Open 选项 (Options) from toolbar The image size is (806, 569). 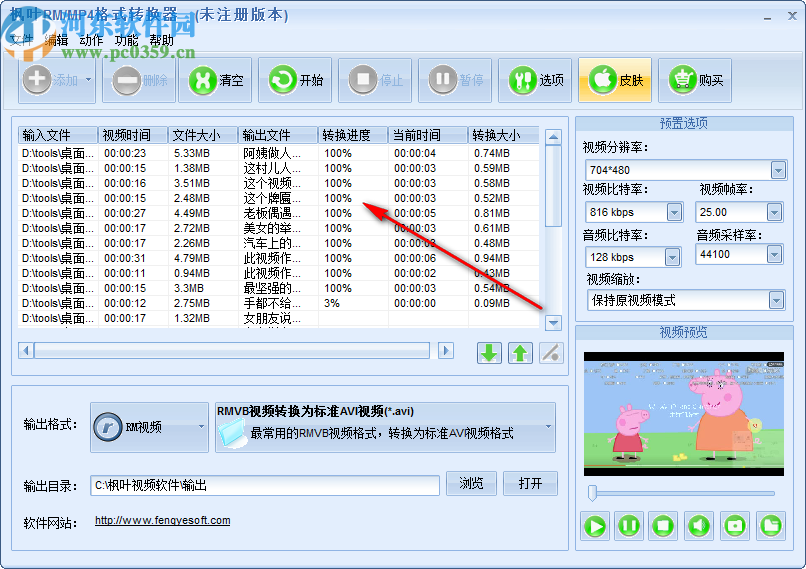[x=535, y=80]
